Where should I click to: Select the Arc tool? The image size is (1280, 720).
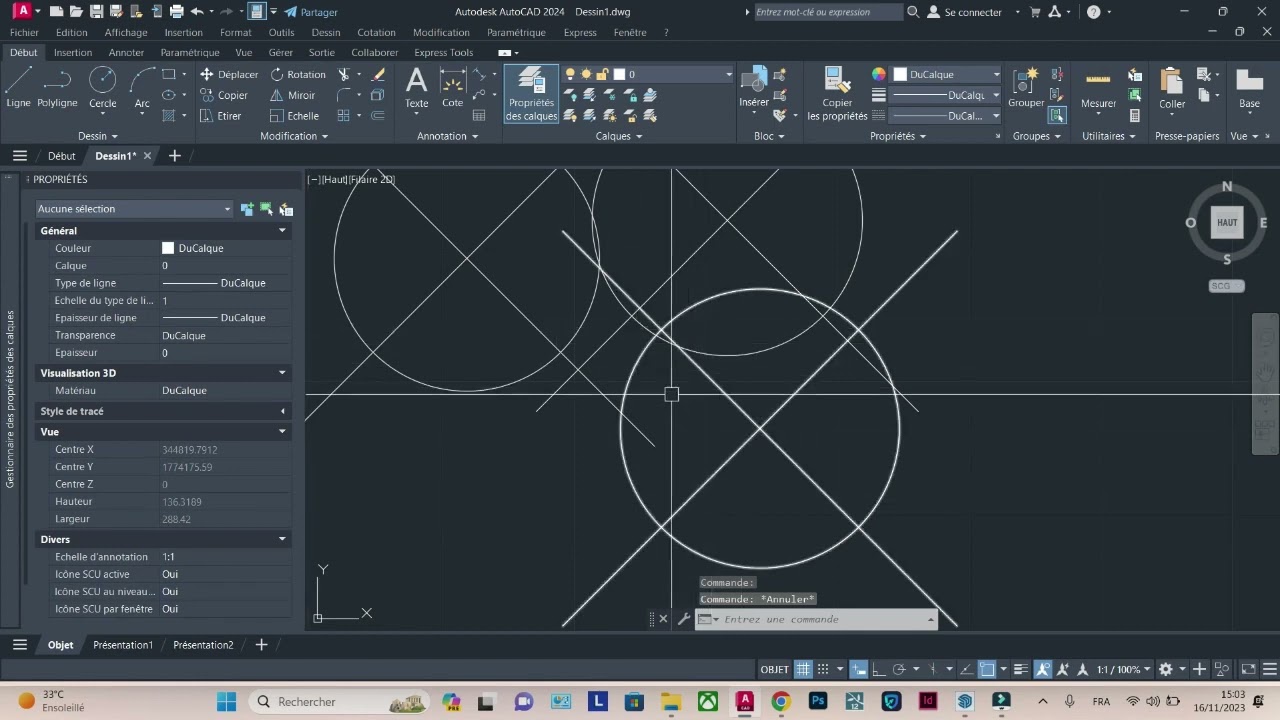click(x=142, y=87)
